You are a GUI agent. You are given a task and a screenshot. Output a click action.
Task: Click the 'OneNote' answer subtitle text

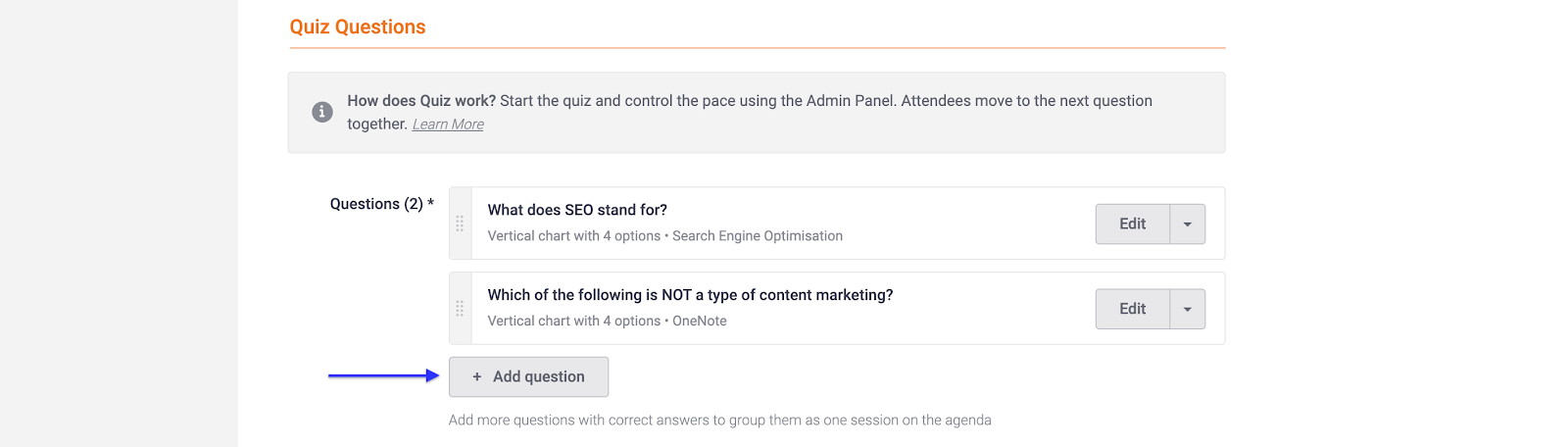[699, 322]
